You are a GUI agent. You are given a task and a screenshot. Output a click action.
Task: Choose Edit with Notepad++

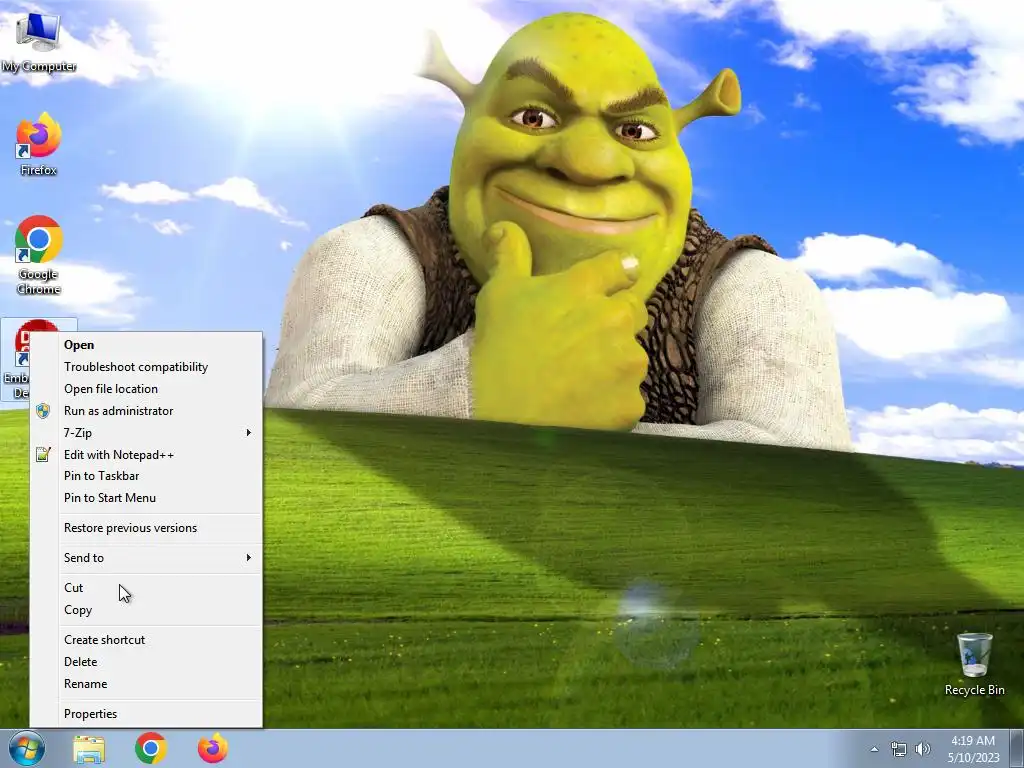(146, 455)
